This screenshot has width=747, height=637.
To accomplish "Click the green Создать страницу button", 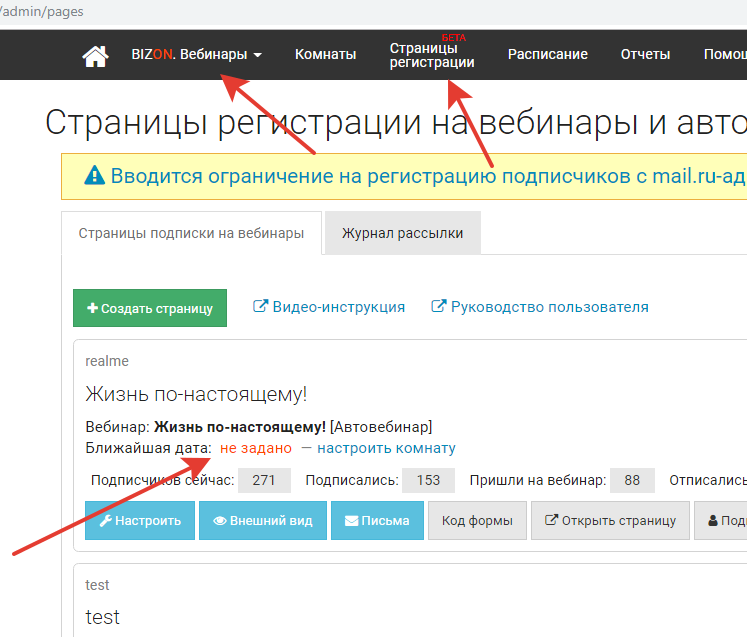I will point(150,308).
